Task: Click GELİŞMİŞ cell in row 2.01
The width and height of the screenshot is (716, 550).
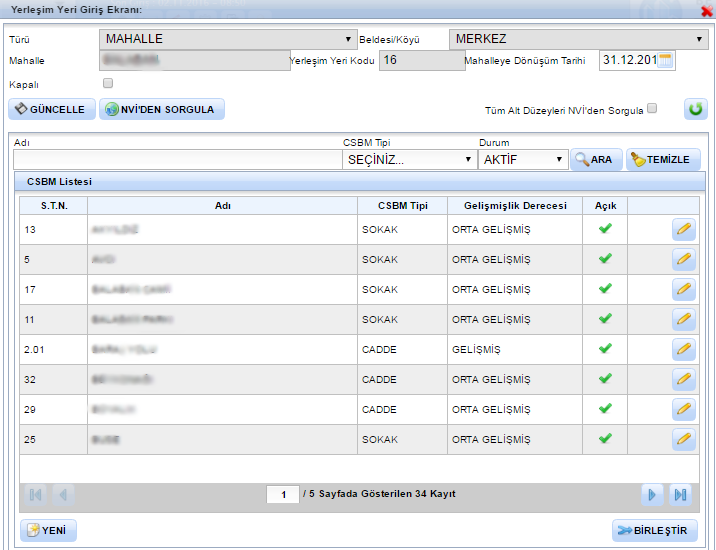Action: 515,350
